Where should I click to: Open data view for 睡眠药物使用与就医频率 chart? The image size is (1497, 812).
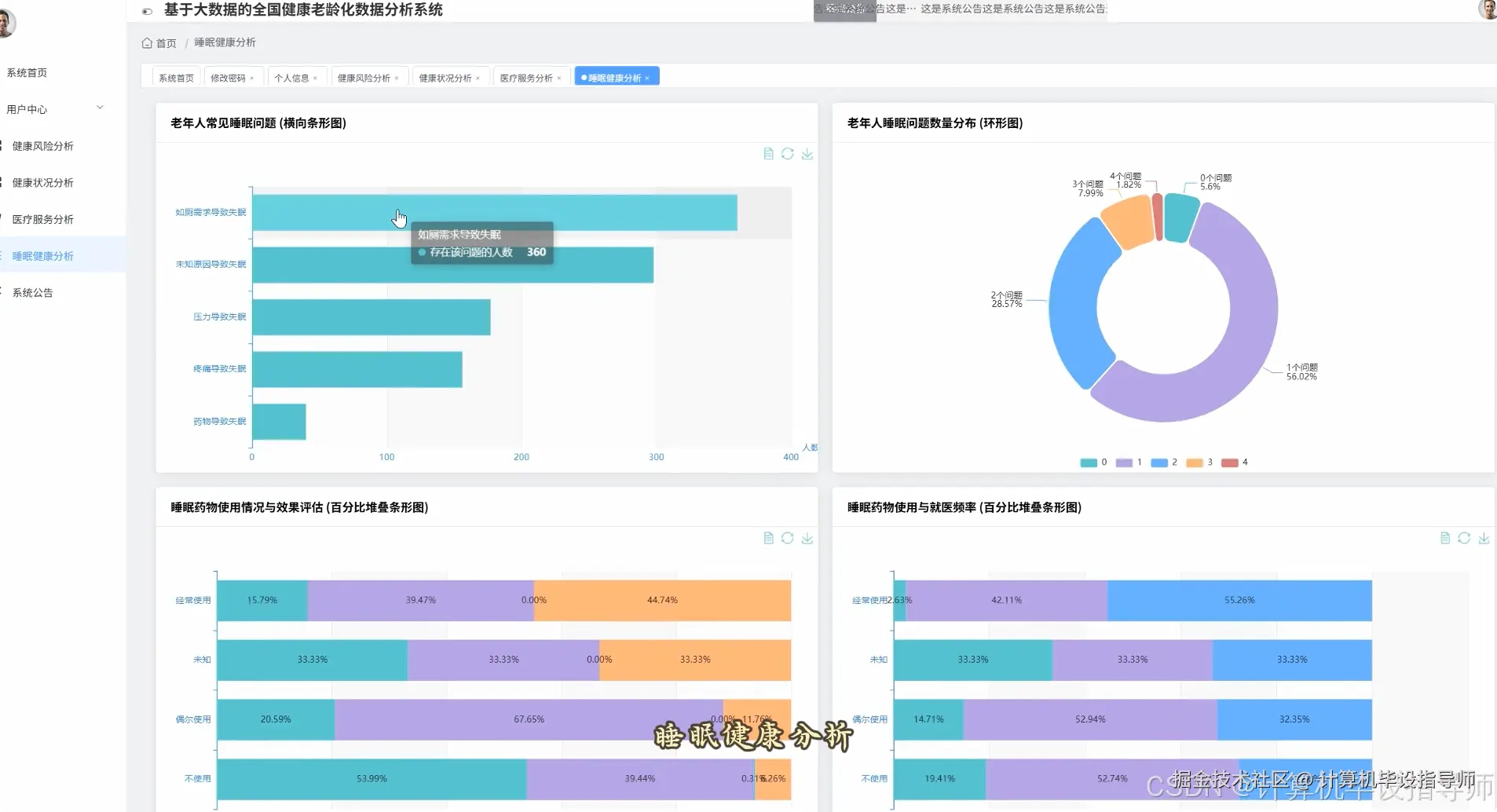(1446, 538)
